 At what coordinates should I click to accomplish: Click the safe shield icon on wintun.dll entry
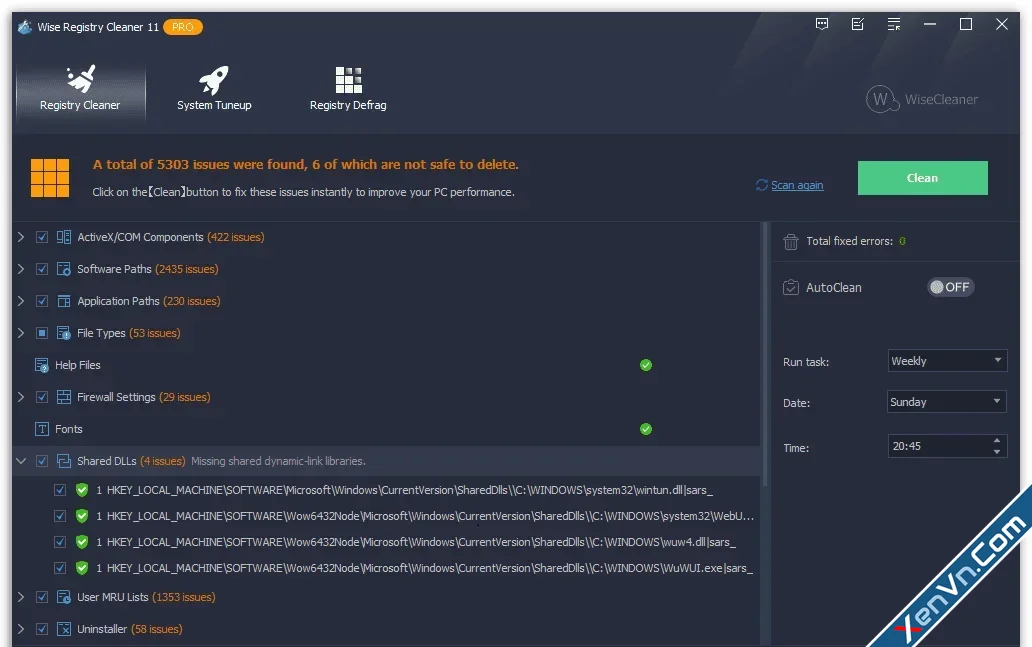[x=82, y=490]
